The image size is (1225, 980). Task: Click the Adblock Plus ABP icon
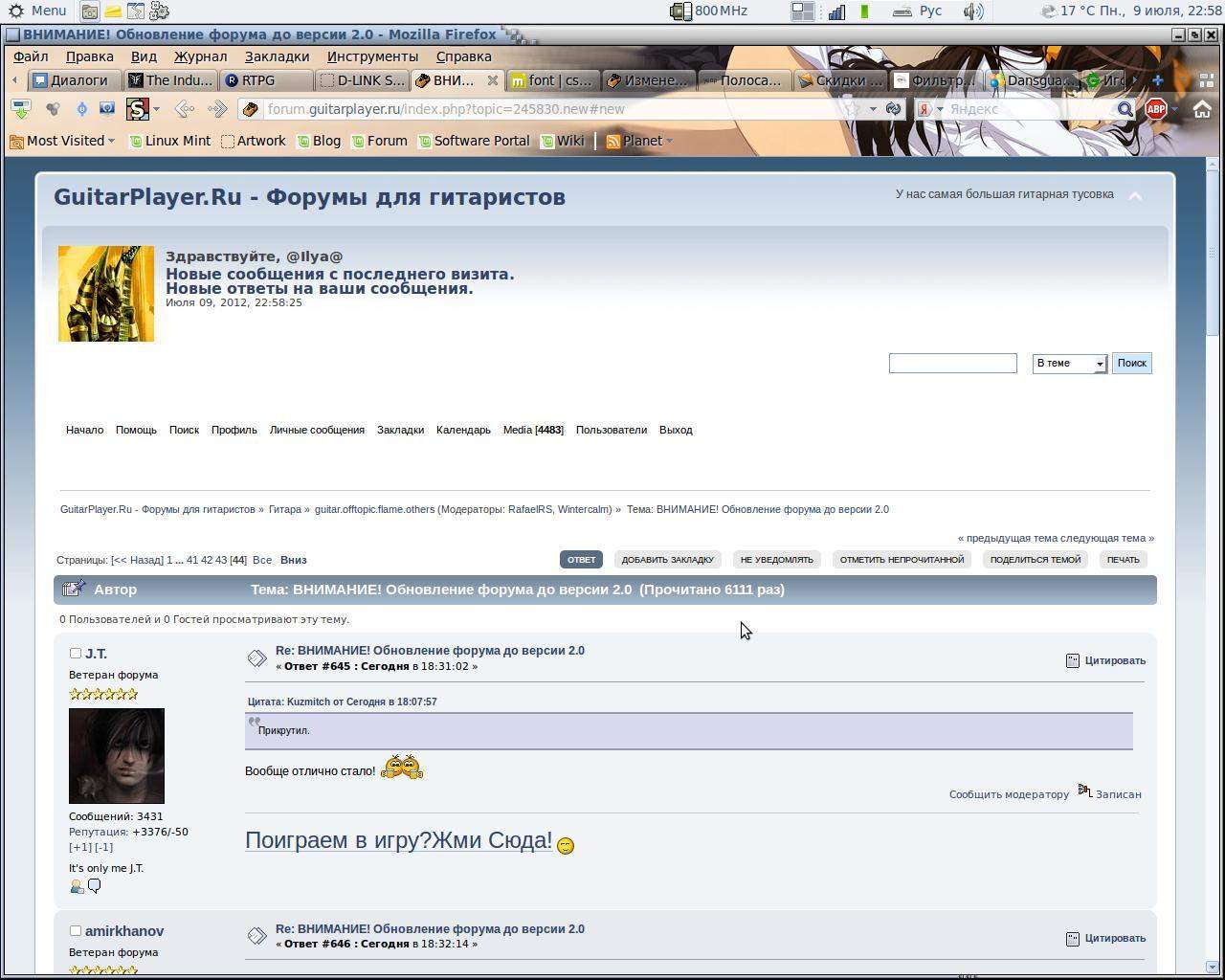tap(1156, 109)
